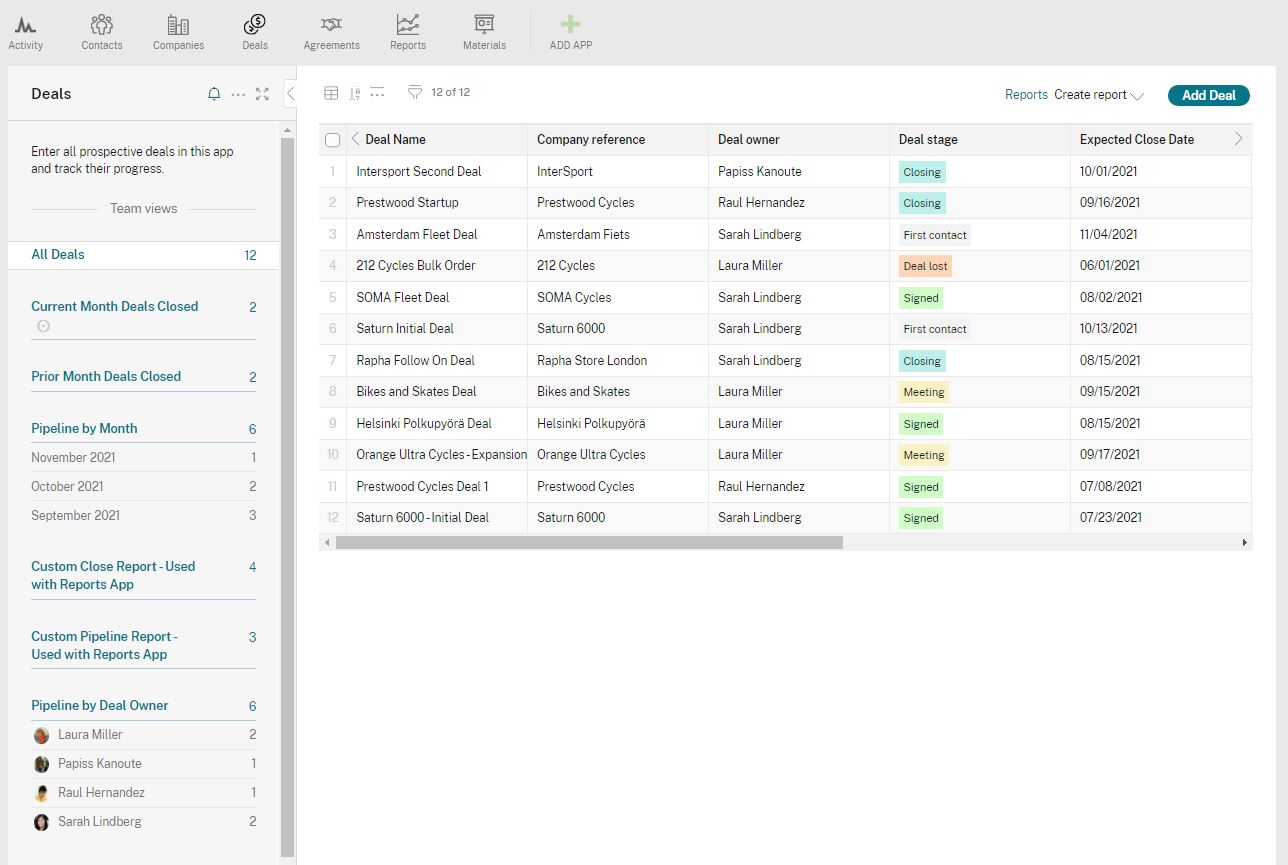This screenshot has width=1288, height=865.
Task: Click the fullscreen expand icon in Deals panel
Action: point(262,94)
